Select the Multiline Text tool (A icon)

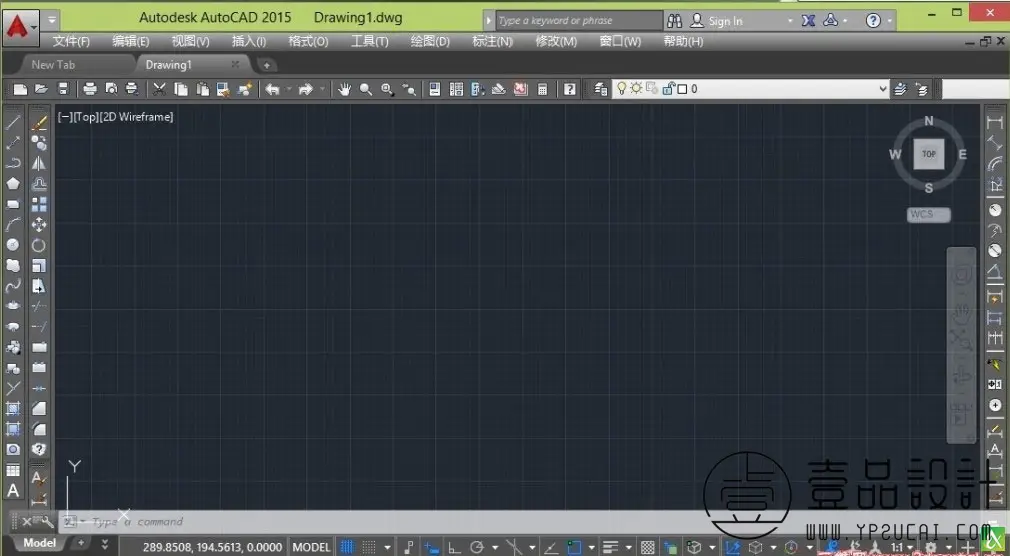[13, 491]
